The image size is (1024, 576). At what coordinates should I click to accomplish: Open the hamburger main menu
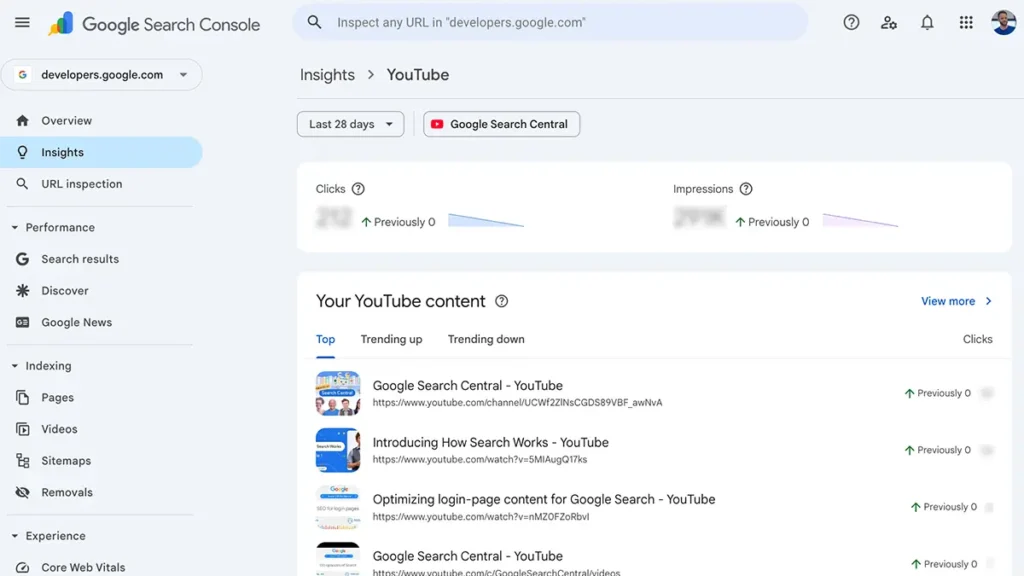22,22
